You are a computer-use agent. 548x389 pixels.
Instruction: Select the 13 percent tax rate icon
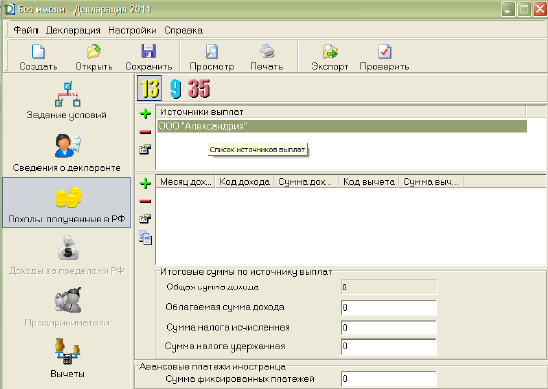149,88
